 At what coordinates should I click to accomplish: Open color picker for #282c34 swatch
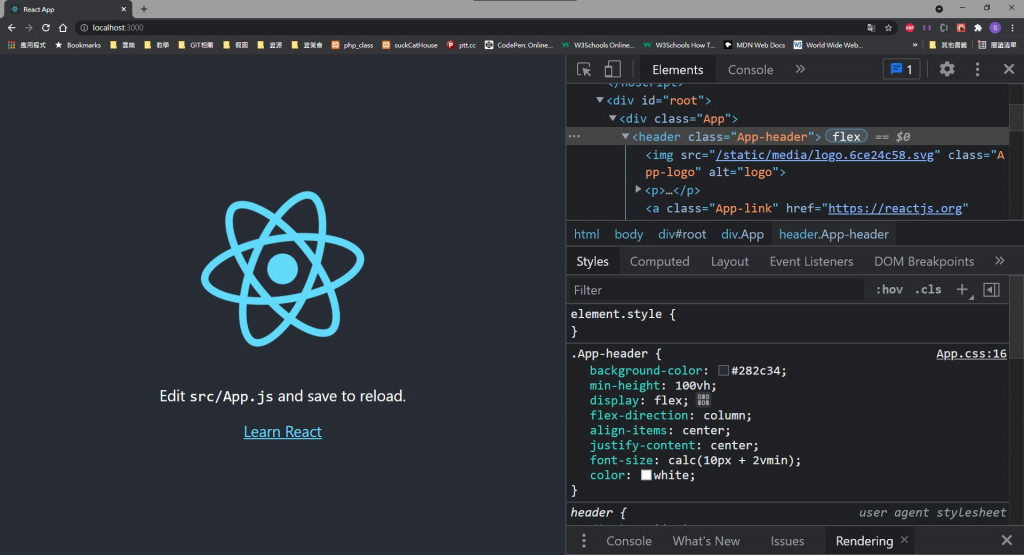coord(723,370)
